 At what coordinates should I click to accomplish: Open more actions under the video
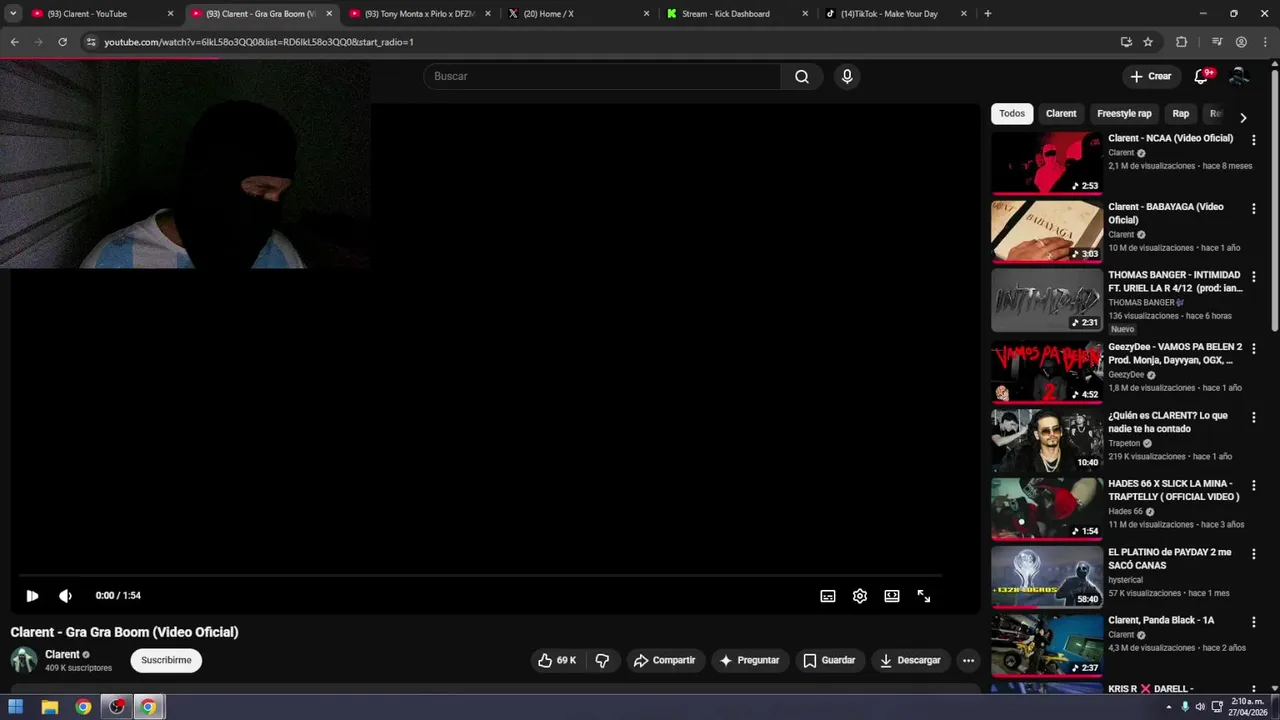coord(968,660)
